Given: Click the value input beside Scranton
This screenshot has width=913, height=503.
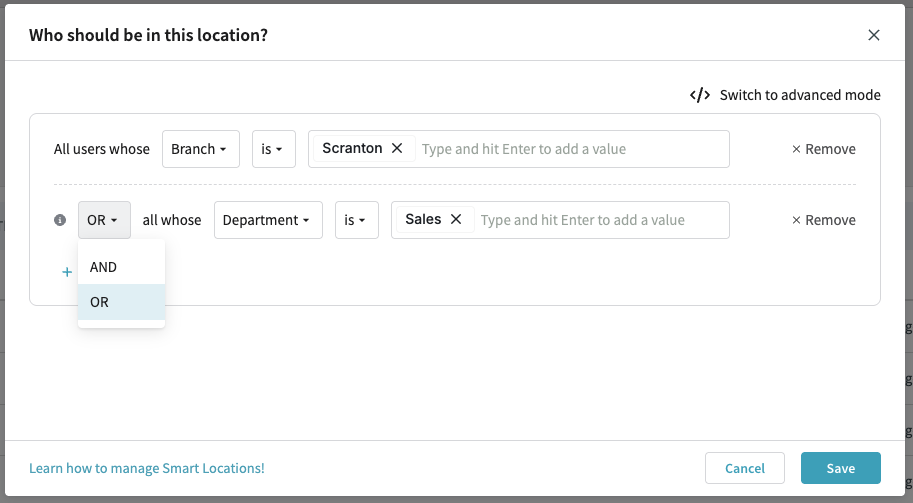Looking at the screenshot, I should point(570,149).
